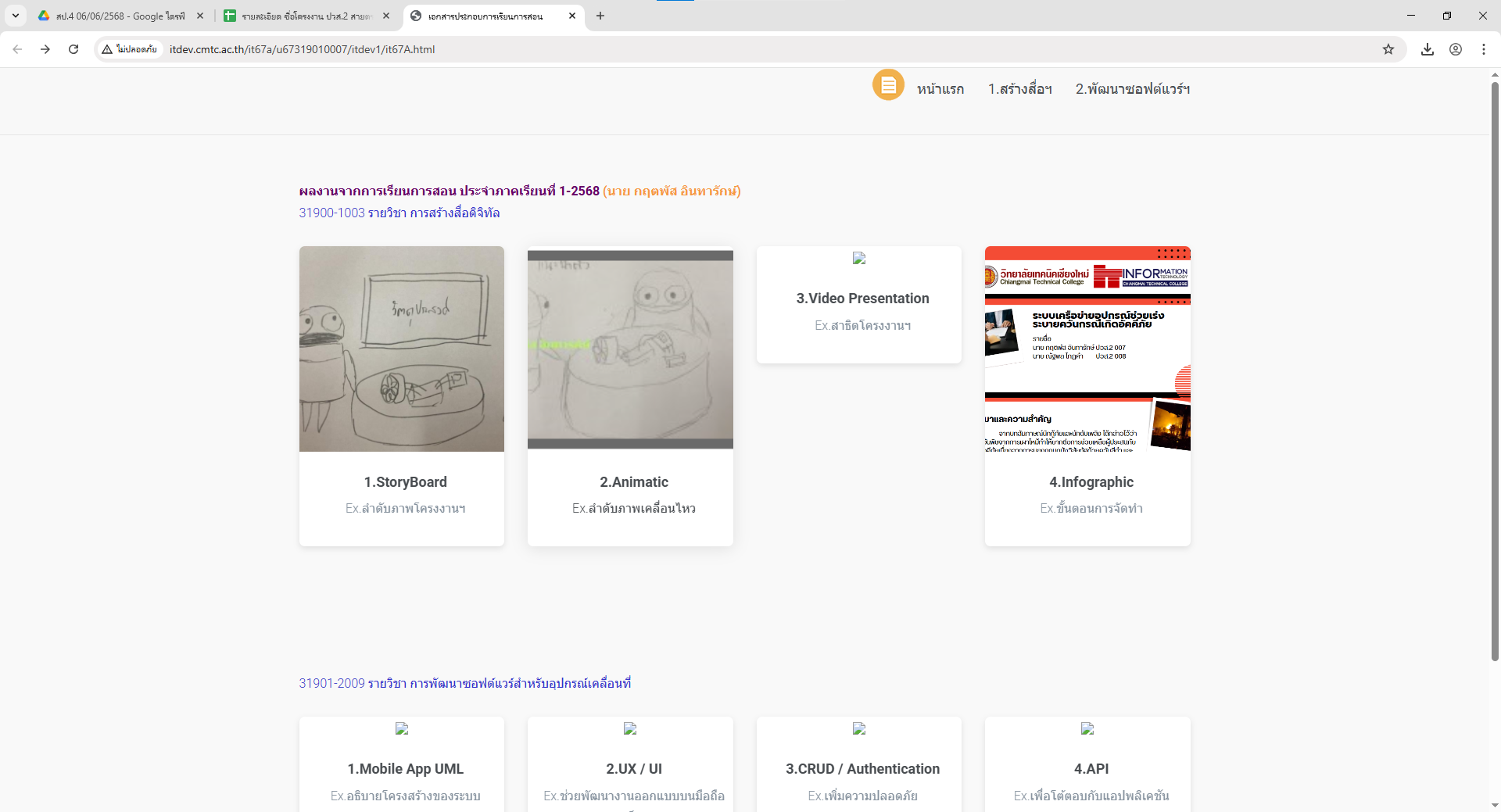This screenshot has height=812, width=1501.
Task: Open the Animatic sketch thumbnail
Action: (630, 349)
